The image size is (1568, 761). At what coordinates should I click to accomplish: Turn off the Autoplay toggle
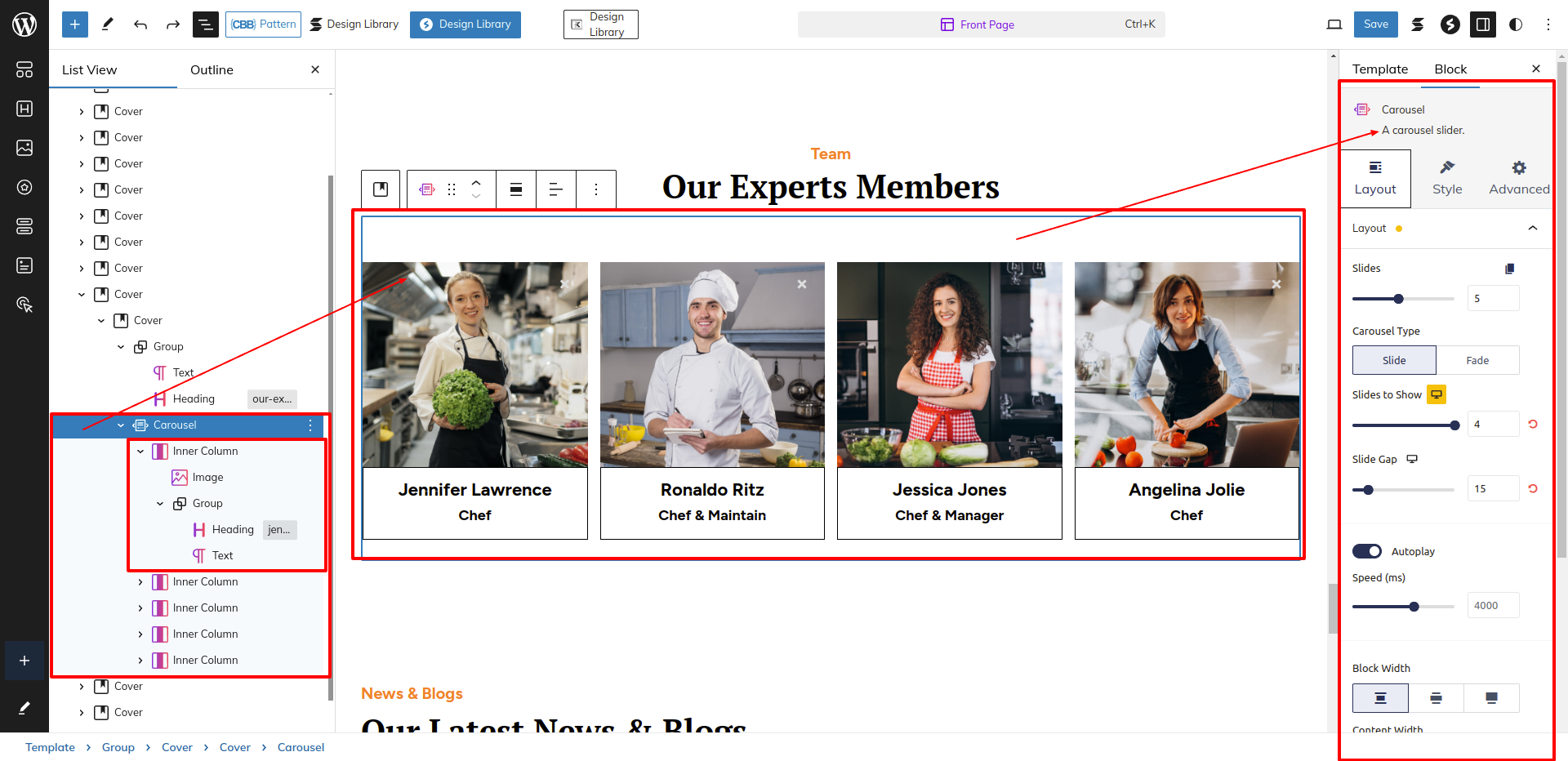[x=1366, y=551]
